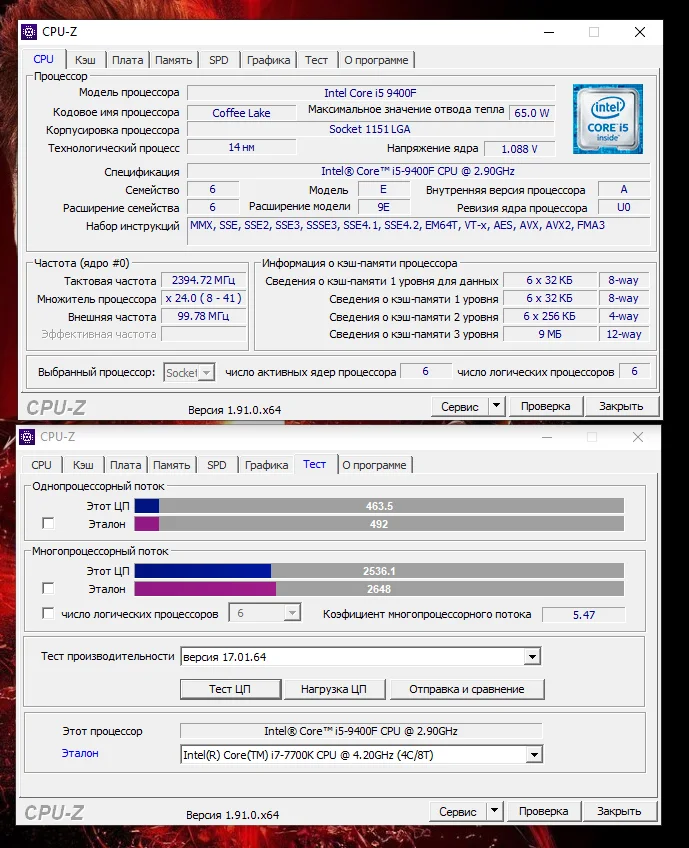Click the blue Эталон link label
Viewport: 689px width, 848px height.
pos(80,753)
